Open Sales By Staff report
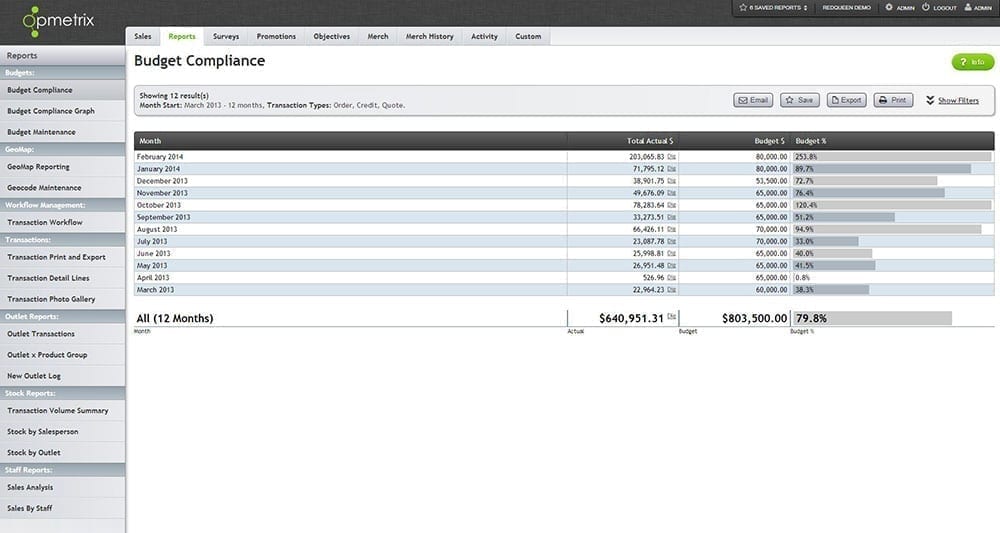The height and width of the screenshot is (533, 1000). coord(62,508)
